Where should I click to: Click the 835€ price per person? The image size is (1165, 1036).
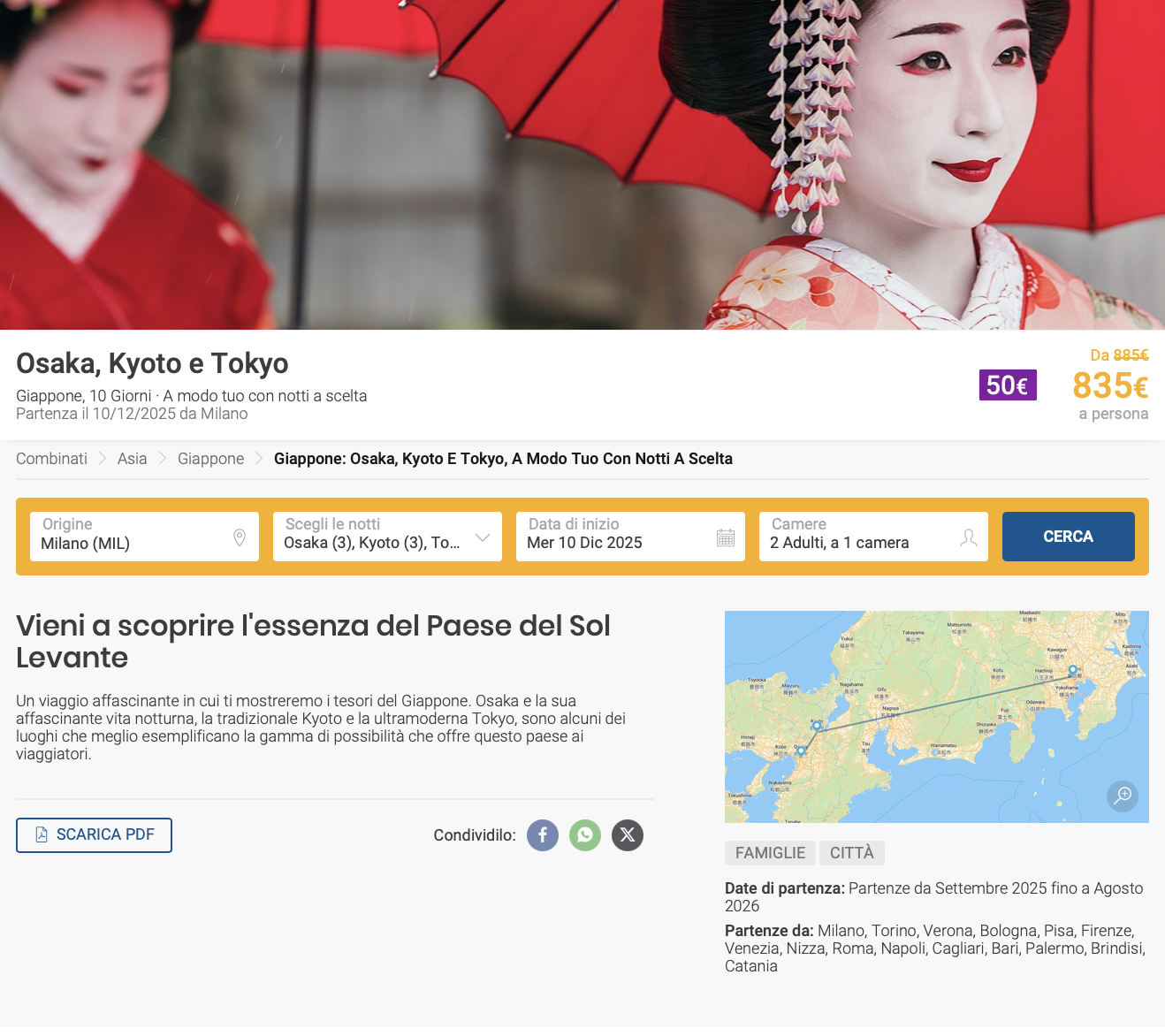(x=1110, y=386)
